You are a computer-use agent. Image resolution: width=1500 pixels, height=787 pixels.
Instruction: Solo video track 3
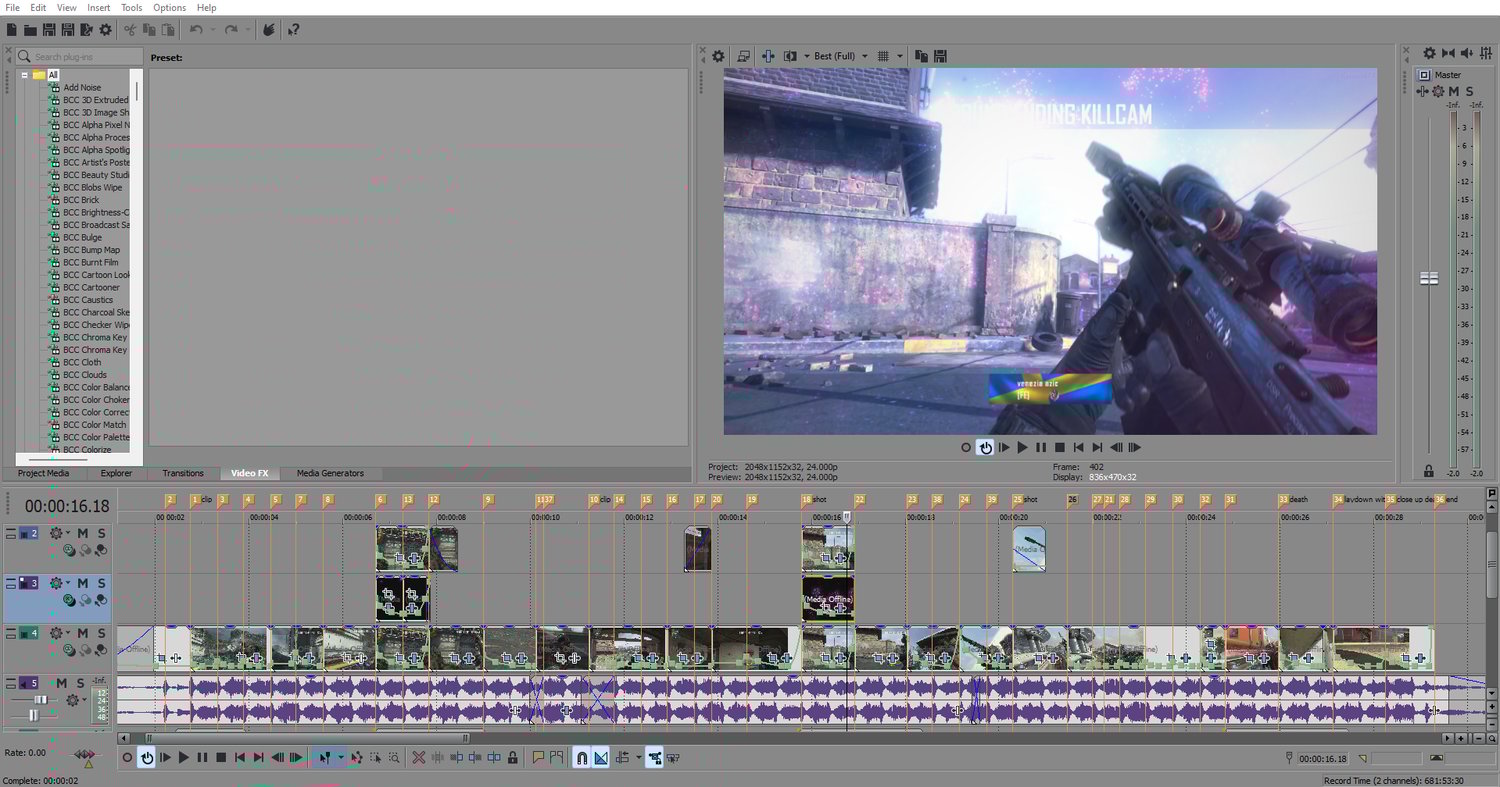[101, 583]
